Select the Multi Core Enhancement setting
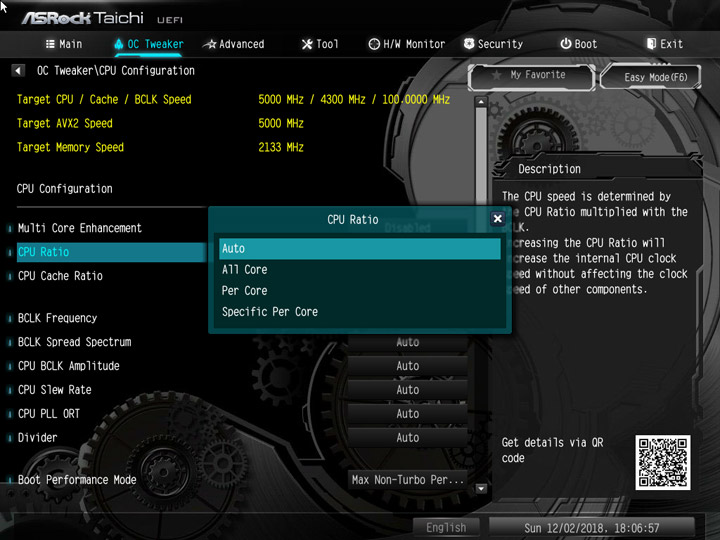The height and width of the screenshot is (540, 720). coord(79,228)
